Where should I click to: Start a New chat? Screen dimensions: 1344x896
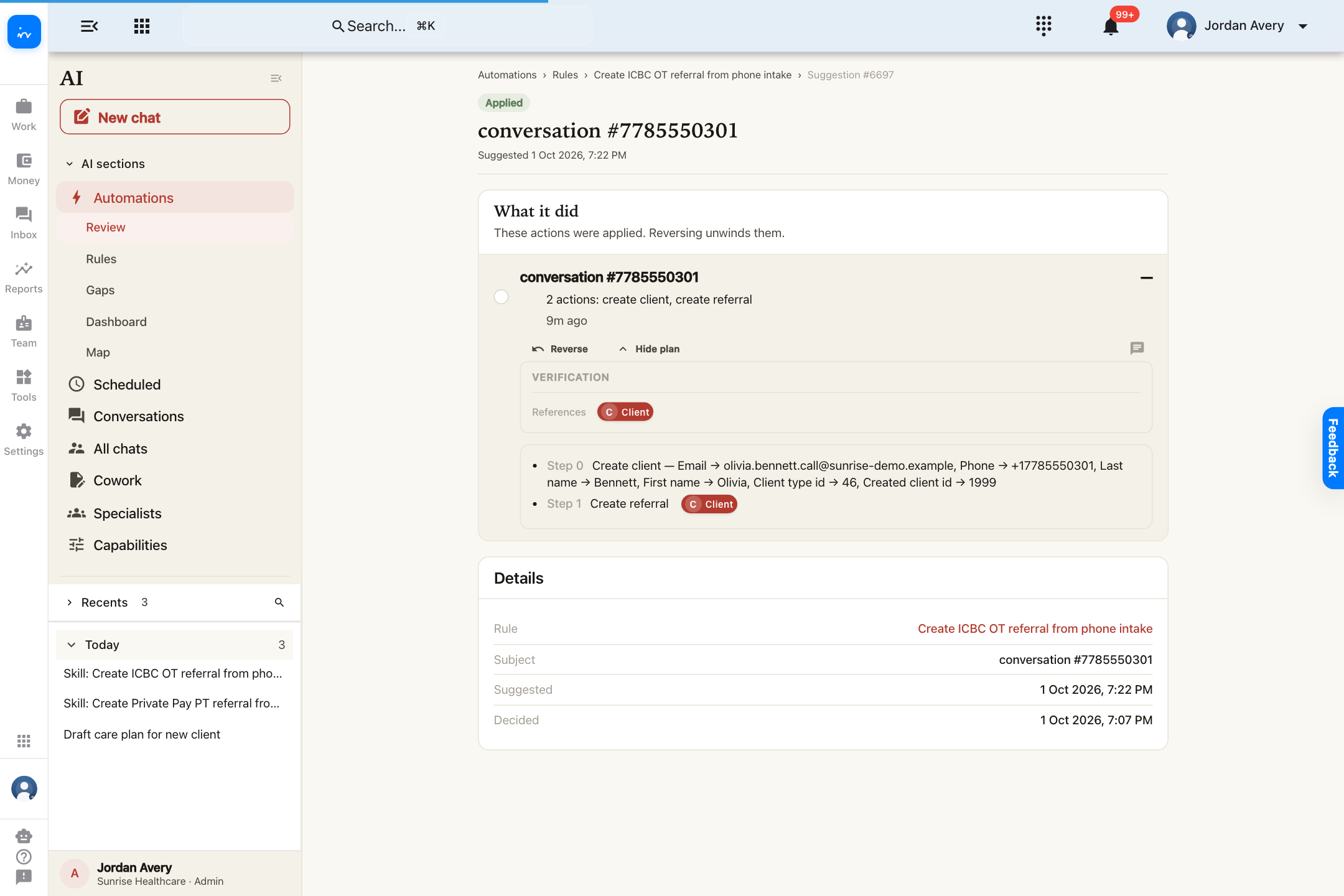pyautogui.click(x=175, y=117)
